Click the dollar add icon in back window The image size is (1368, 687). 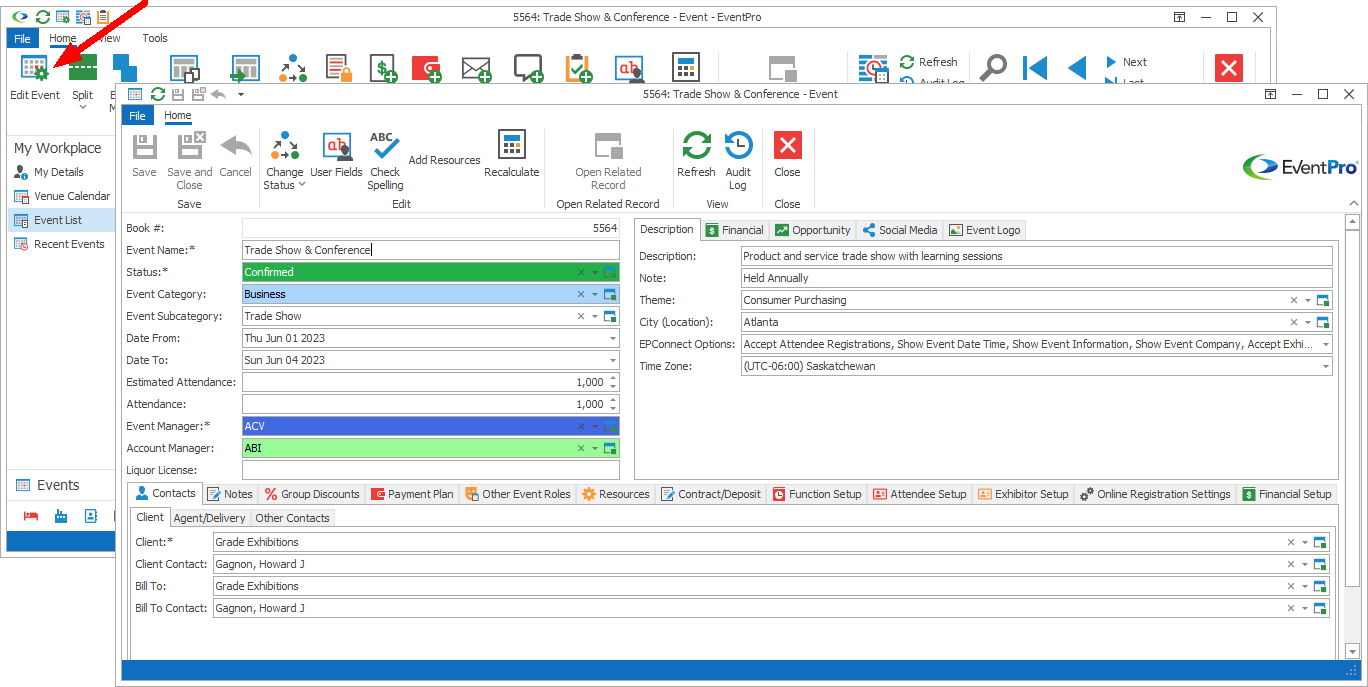point(384,68)
